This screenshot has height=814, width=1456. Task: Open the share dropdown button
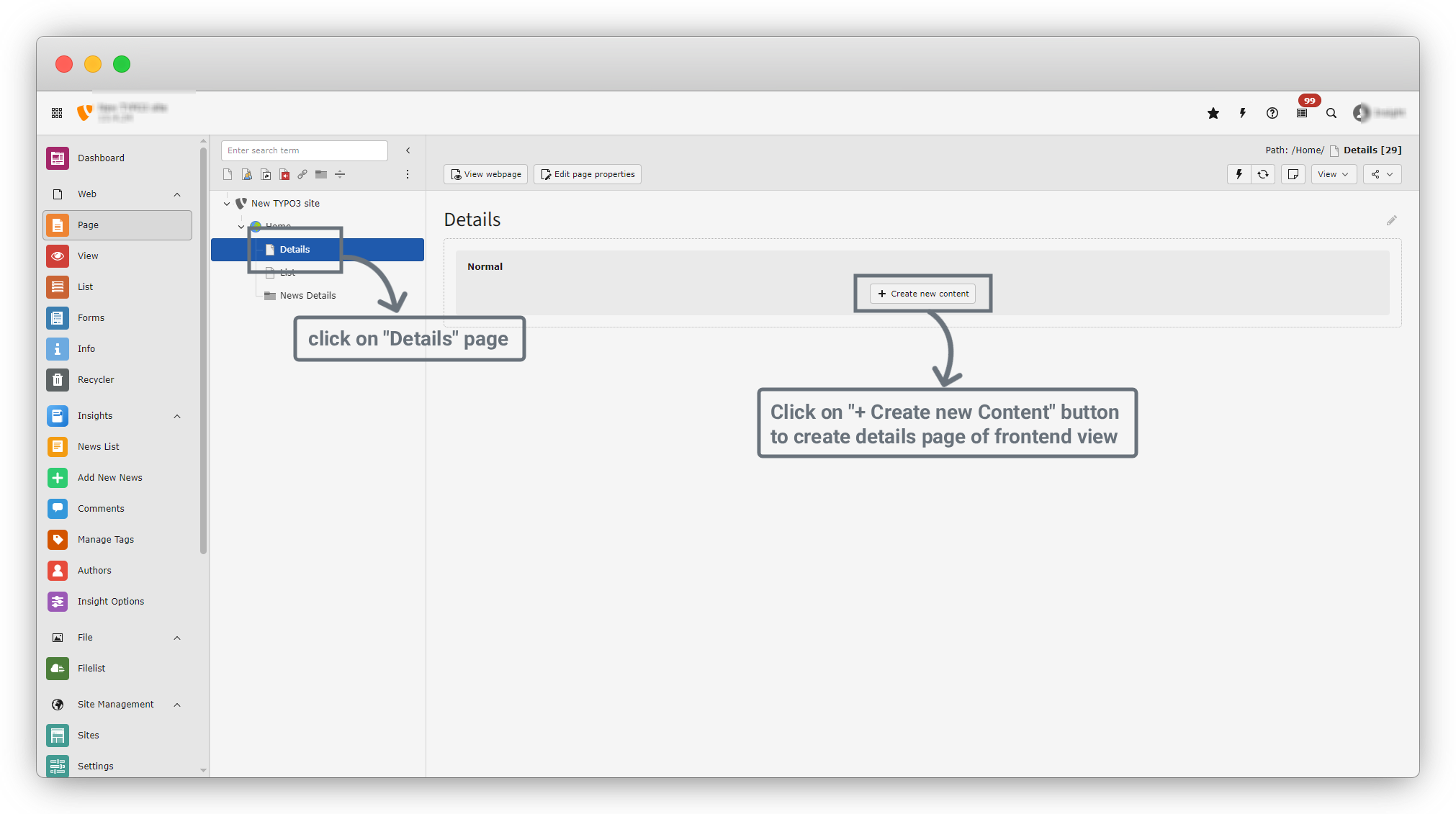[1381, 174]
